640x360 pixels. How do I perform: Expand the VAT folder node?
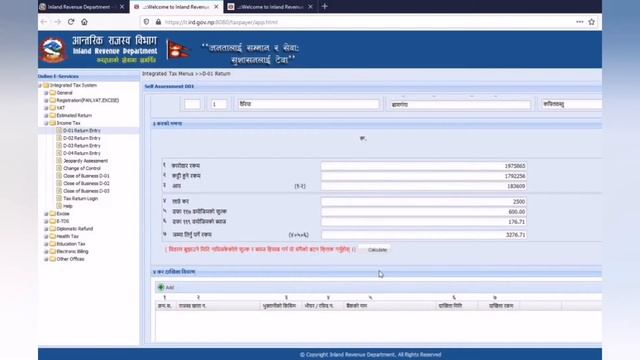[x=46, y=108]
